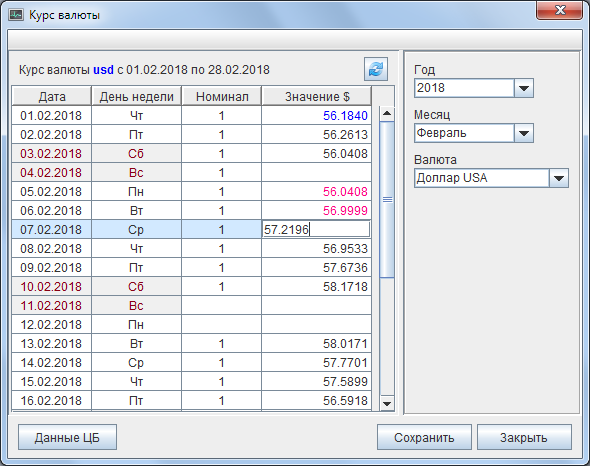
Task: Click the vertical scrollbar thumb
Action: tap(387, 199)
